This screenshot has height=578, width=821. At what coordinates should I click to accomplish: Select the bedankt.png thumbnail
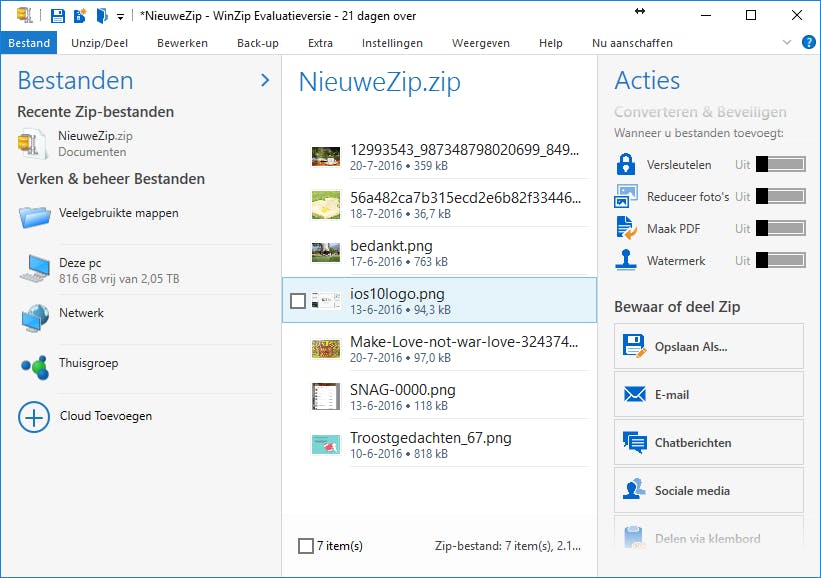click(x=324, y=253)
